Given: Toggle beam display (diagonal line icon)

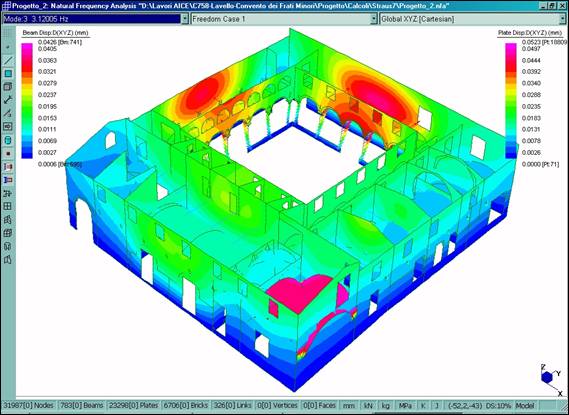Looking at the screenshot, I should pos(8,60).
